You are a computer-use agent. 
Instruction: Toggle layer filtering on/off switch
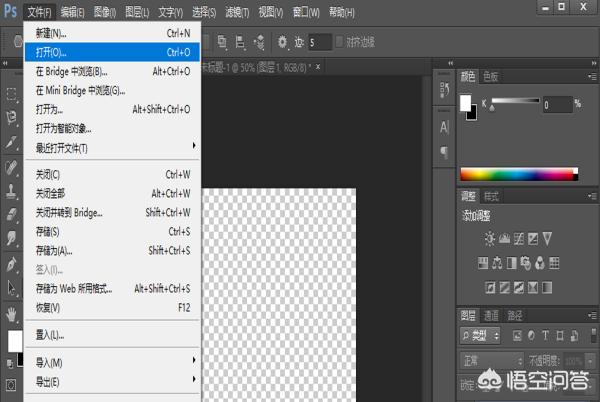pyautogui.click(x=593, y=335)
